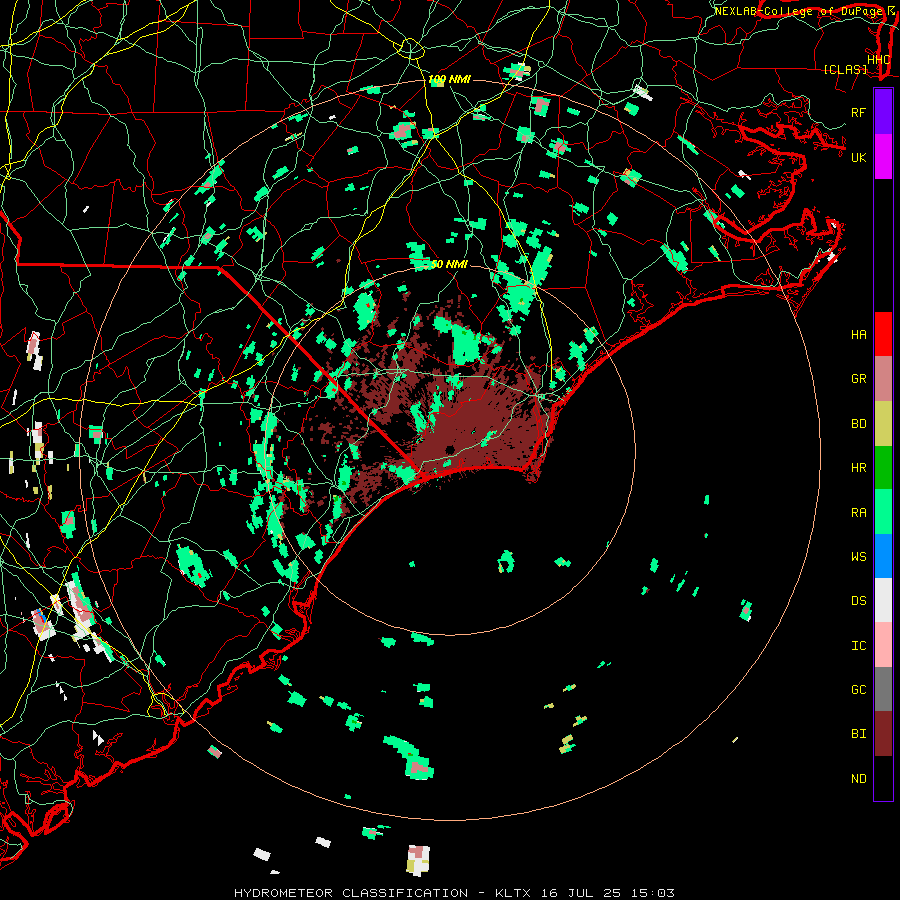
Task: Click the '50 NMI' range ring label
Action: coord(449,264)
